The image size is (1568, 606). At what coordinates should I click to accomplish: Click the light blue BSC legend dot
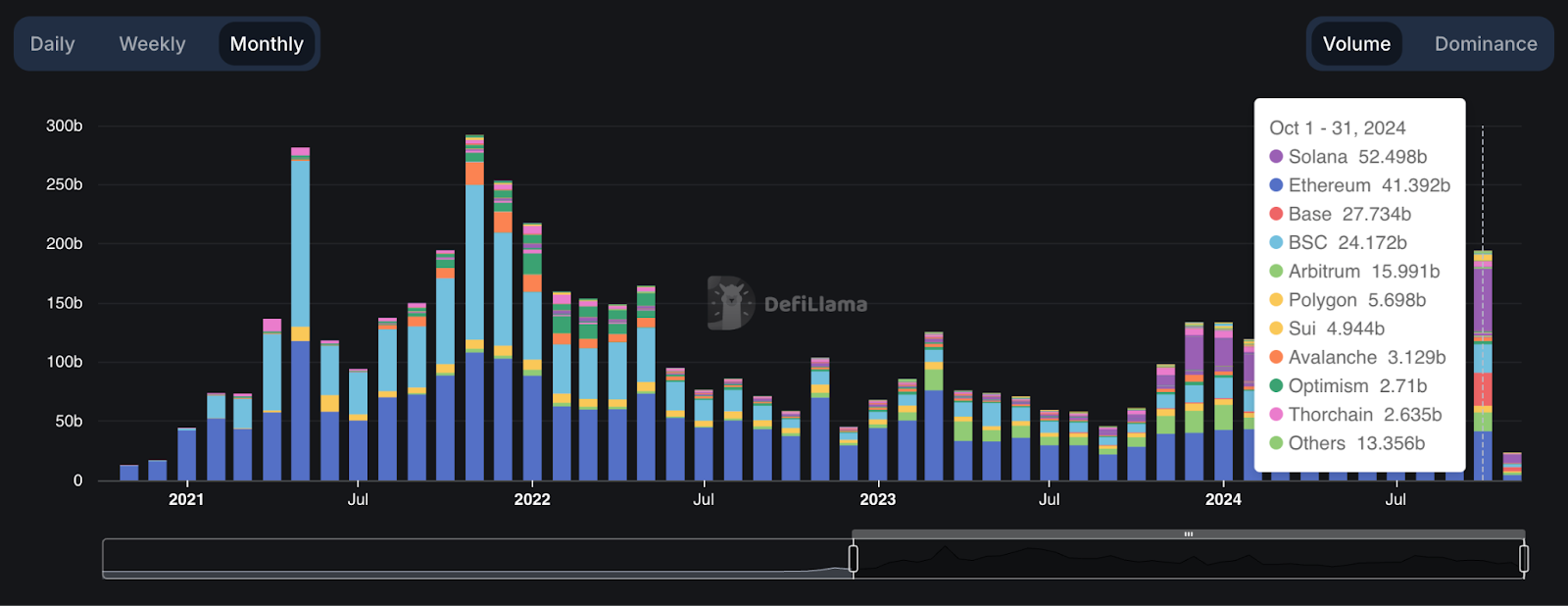[1276, 242]
